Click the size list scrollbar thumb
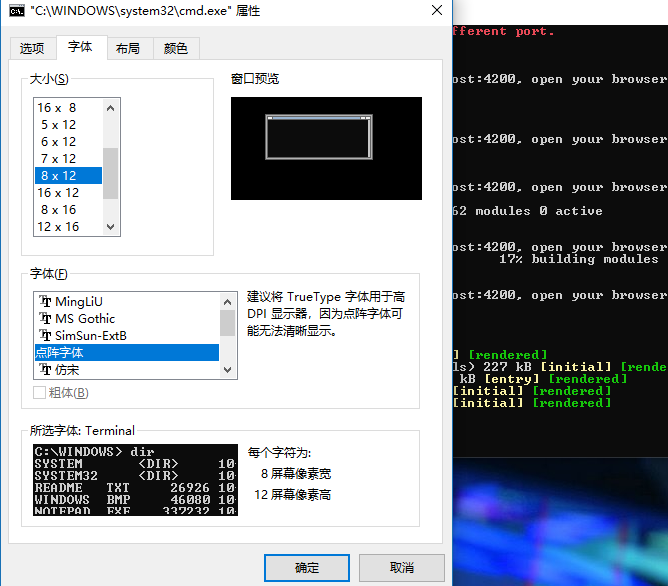The image size is (668, 586). coord(110,173)
